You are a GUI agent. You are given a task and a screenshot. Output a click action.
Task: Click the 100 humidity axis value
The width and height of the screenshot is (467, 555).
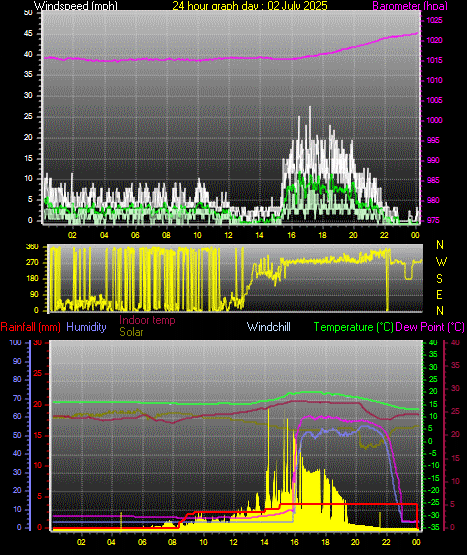tap(16, 342)
